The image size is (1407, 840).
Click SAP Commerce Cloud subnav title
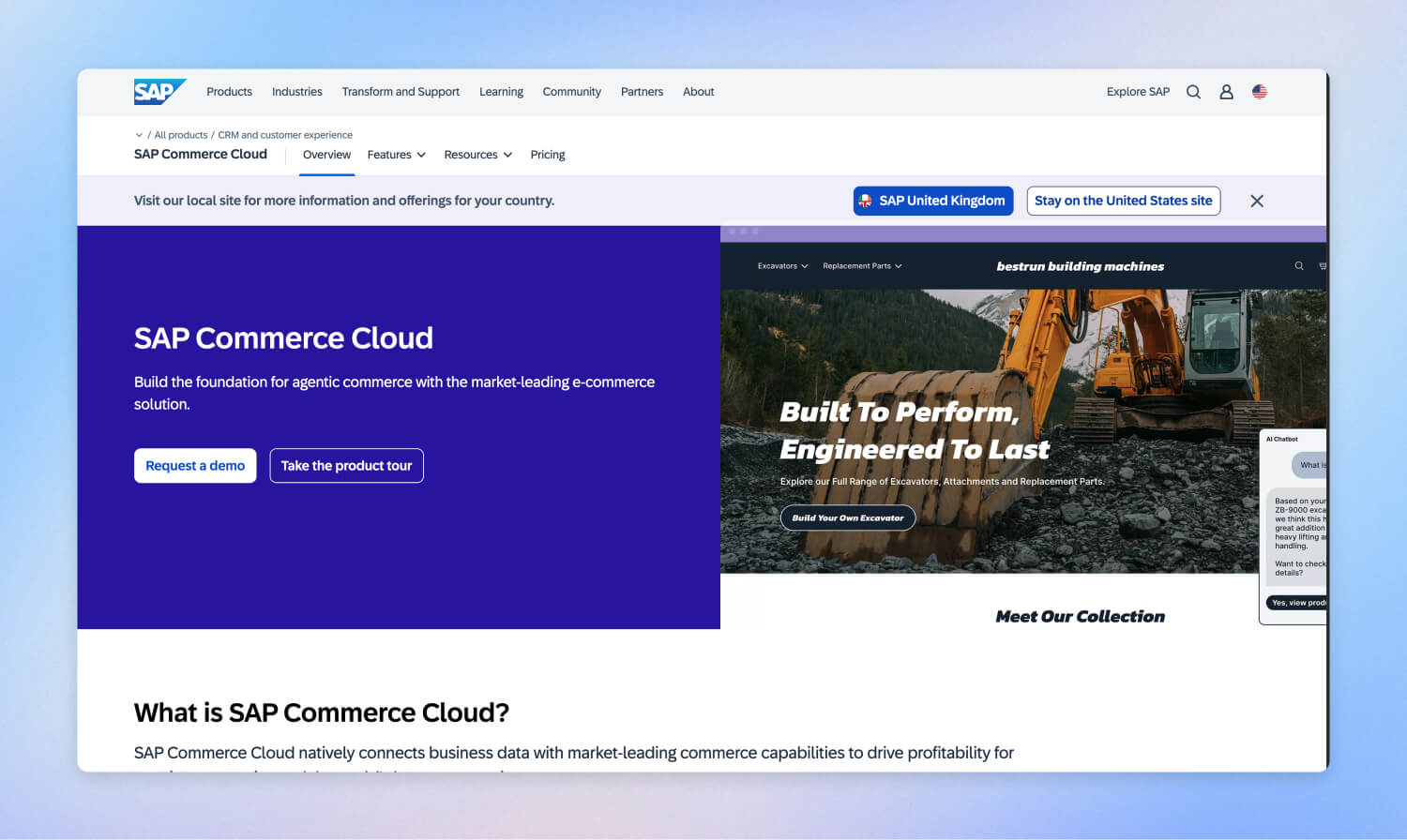click(x=201, y=154)
